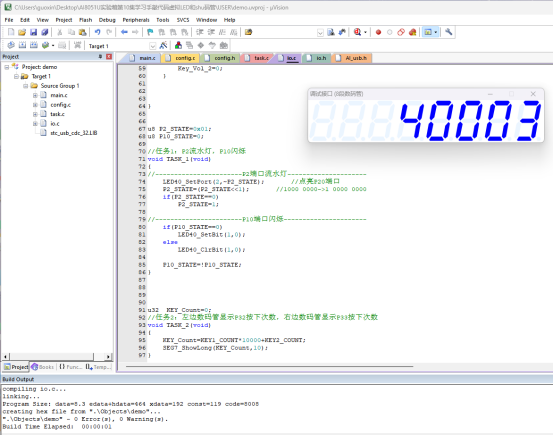The height and width of the screenshot is (436, 554).
Task: Click the Project panel horizontal scrollbar
Action: (x=57, y=357)
